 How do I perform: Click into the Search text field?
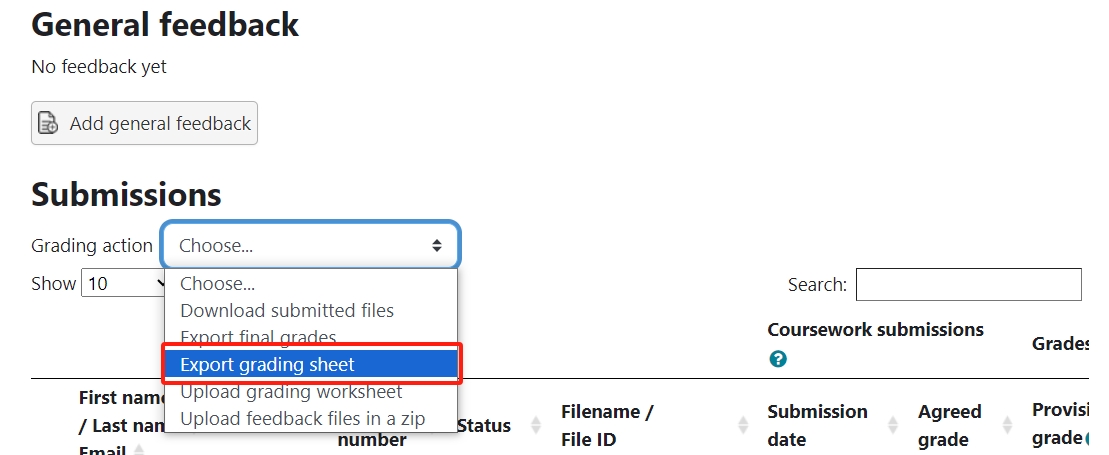[968, 284]
